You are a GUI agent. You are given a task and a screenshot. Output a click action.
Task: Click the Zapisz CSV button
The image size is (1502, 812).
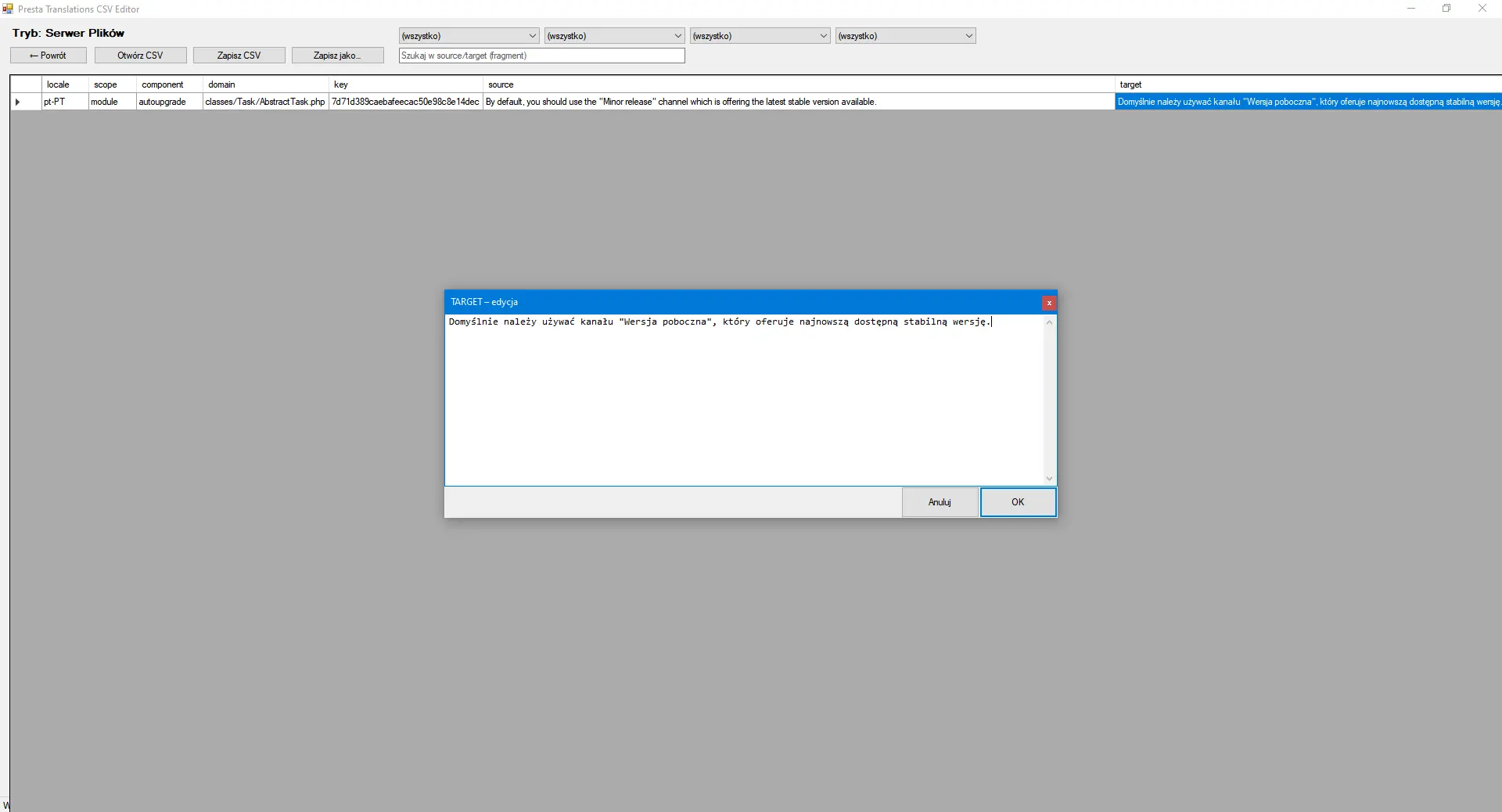pyautogui.click(x=239, y=55)
